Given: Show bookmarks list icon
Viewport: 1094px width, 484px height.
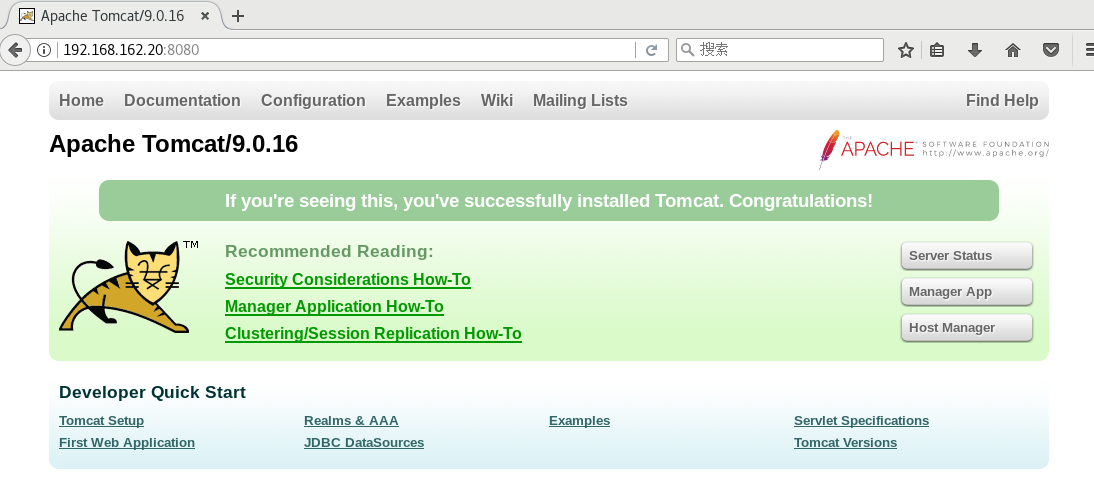Looking at the screenshot, I should click(x=937, y=50).
